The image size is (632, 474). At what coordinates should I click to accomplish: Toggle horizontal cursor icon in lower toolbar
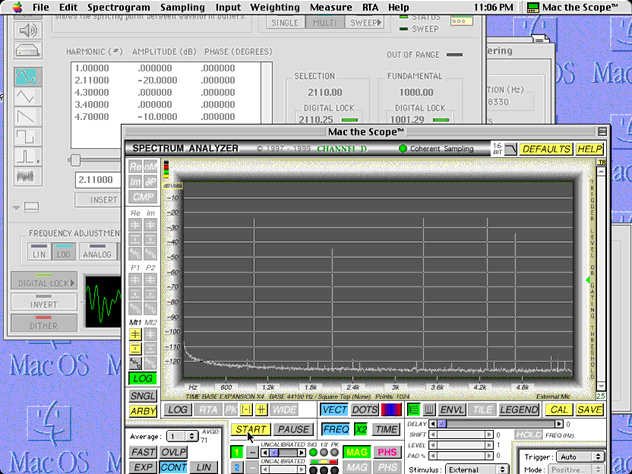[x=246, y=410]
